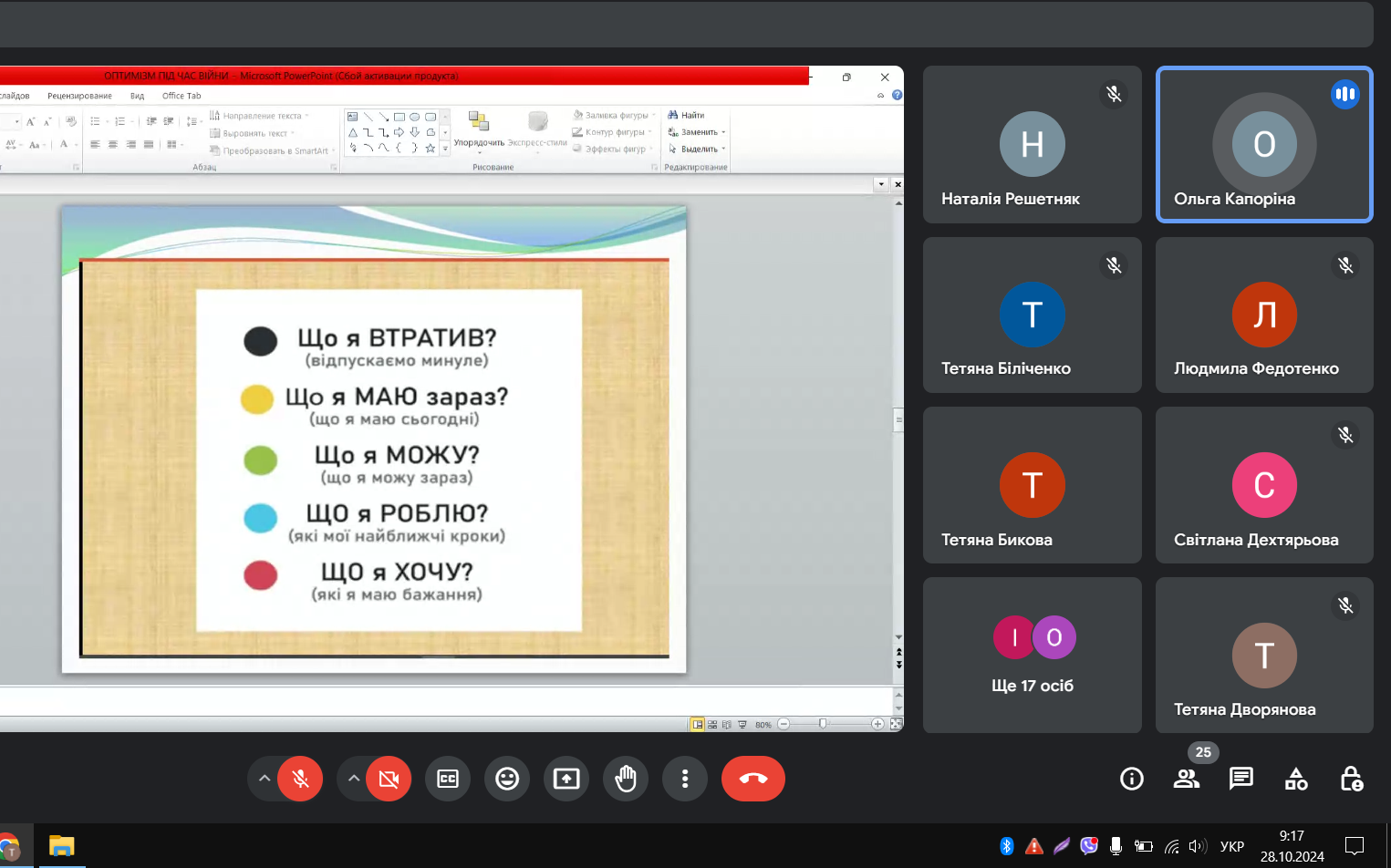Expand audio settings chevron beside microphone
This screenshot has height=868, width=1391.
click(x=265, y=779)
